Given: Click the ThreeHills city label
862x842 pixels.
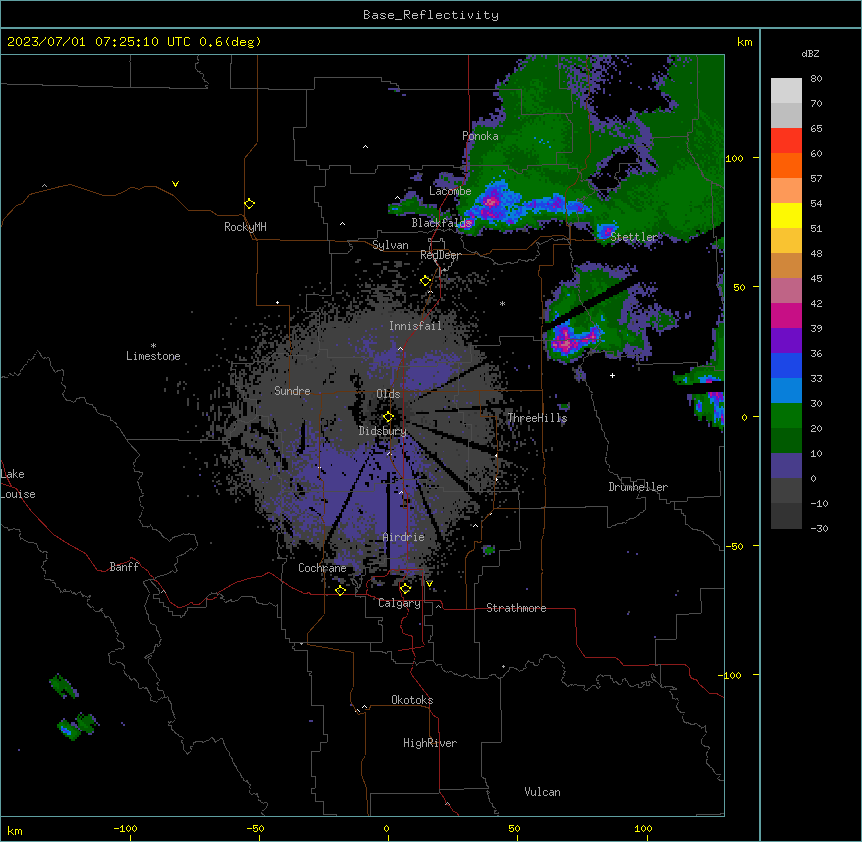Looking at the screenshot, I should pos(537,418).
